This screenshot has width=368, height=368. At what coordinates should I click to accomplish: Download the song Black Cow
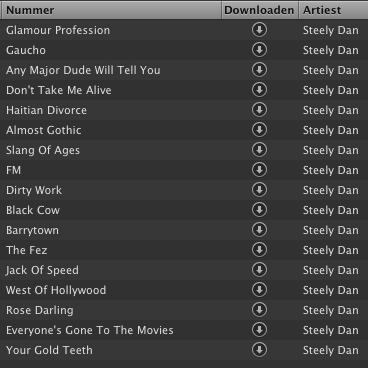[x=259, y=210]
